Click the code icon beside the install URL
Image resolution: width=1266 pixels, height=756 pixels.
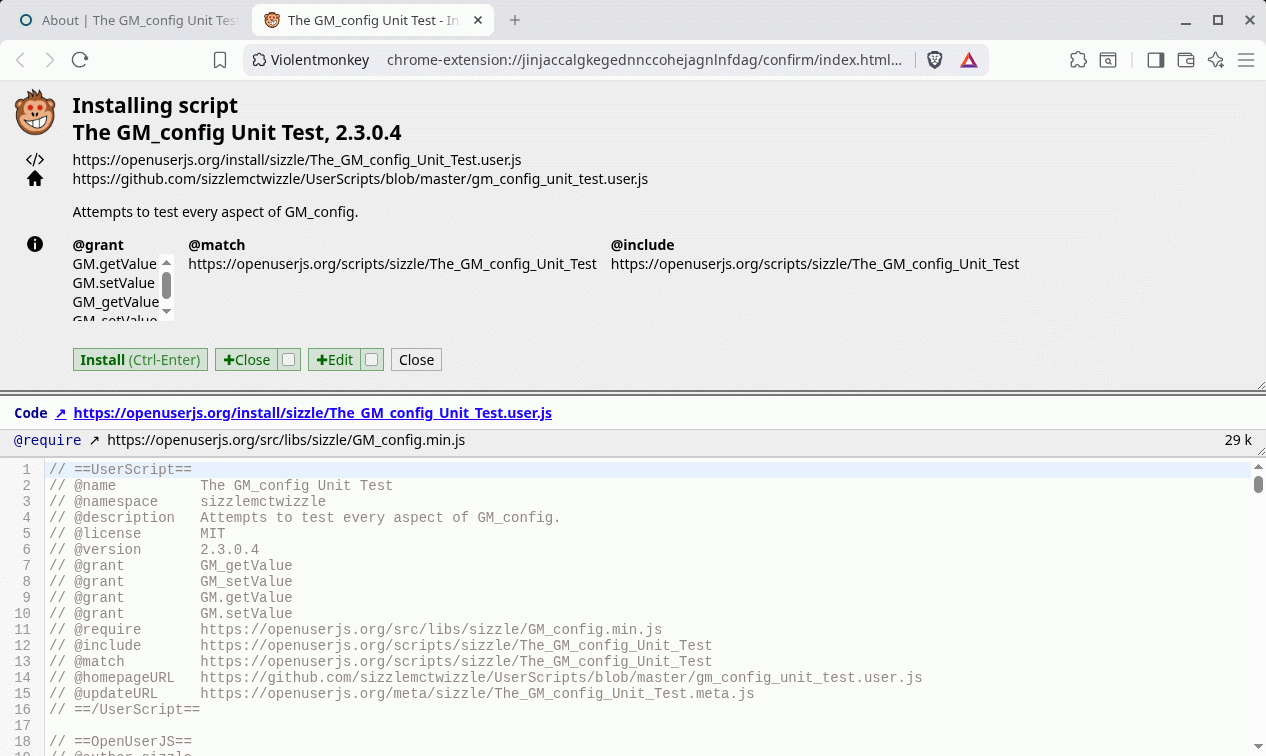(35, 159)
